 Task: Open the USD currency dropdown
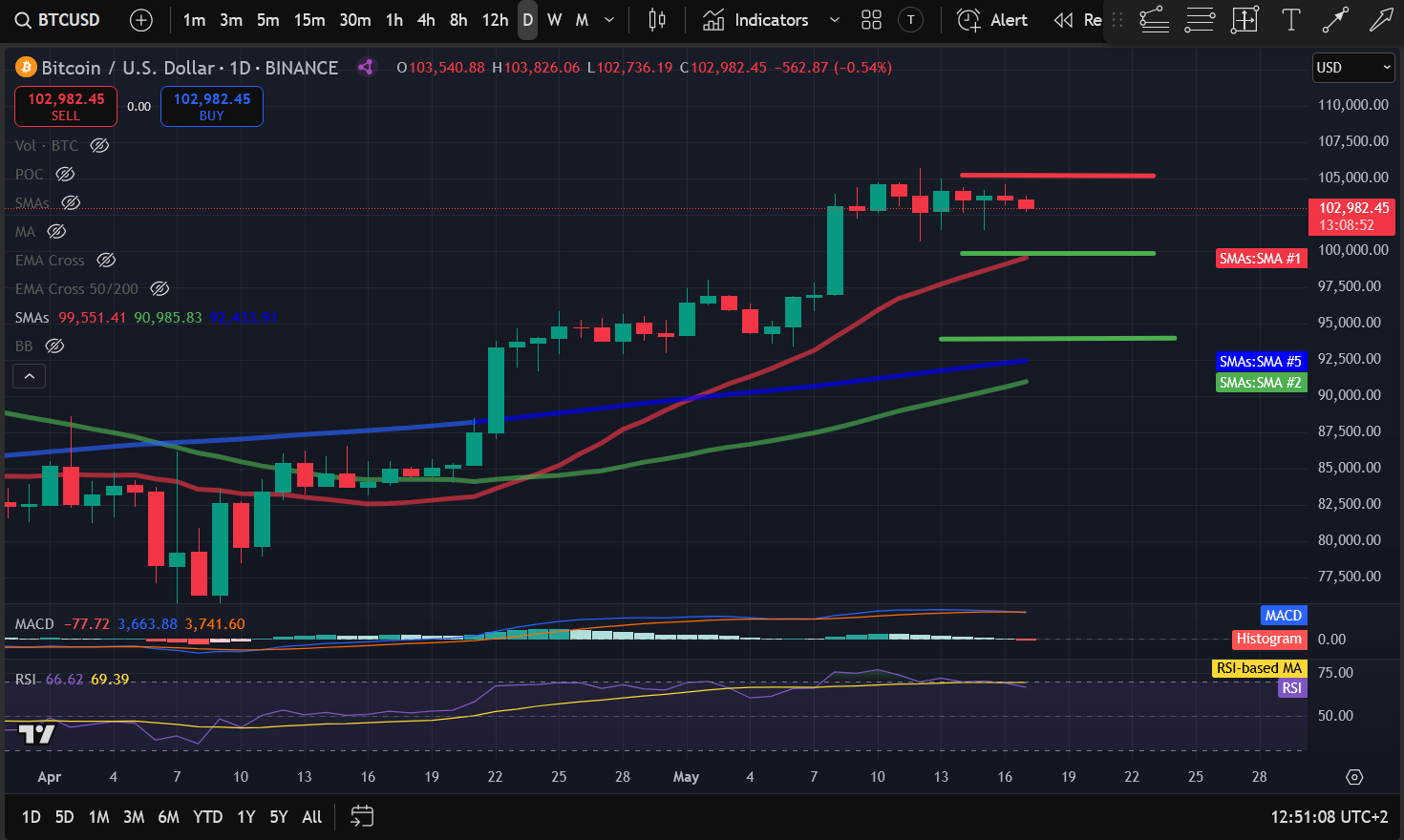point(1353,68)
